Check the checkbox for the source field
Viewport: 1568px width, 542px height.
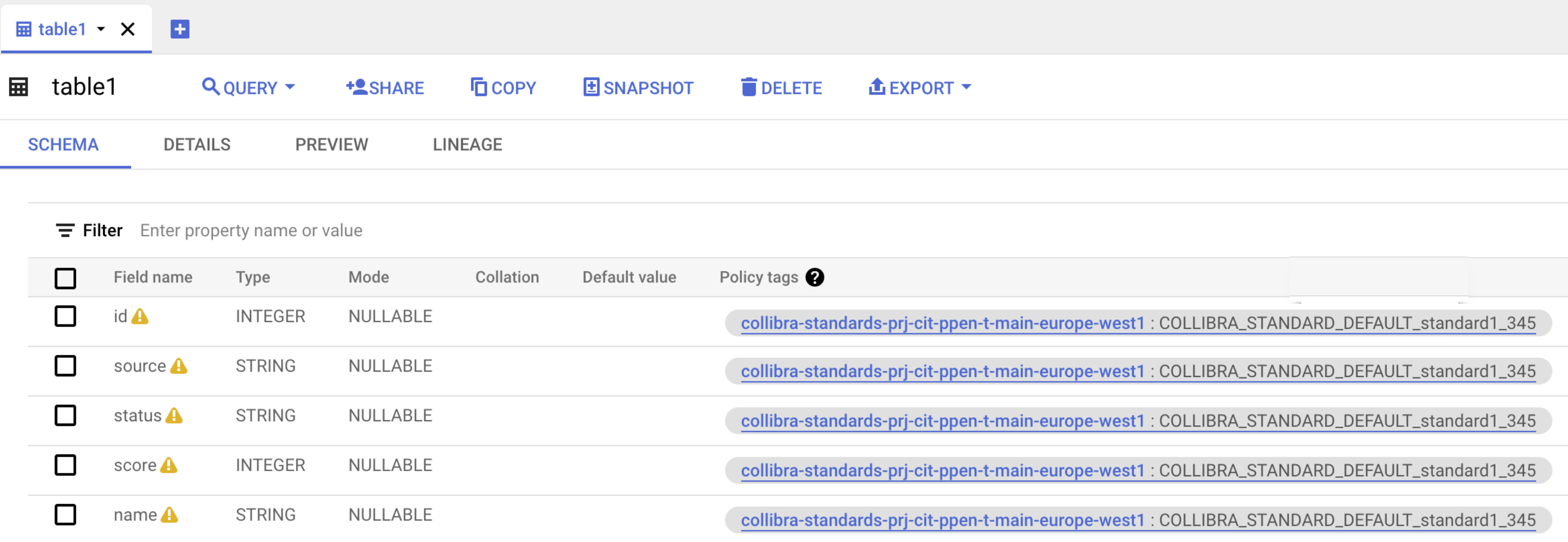tap(66, 366)
